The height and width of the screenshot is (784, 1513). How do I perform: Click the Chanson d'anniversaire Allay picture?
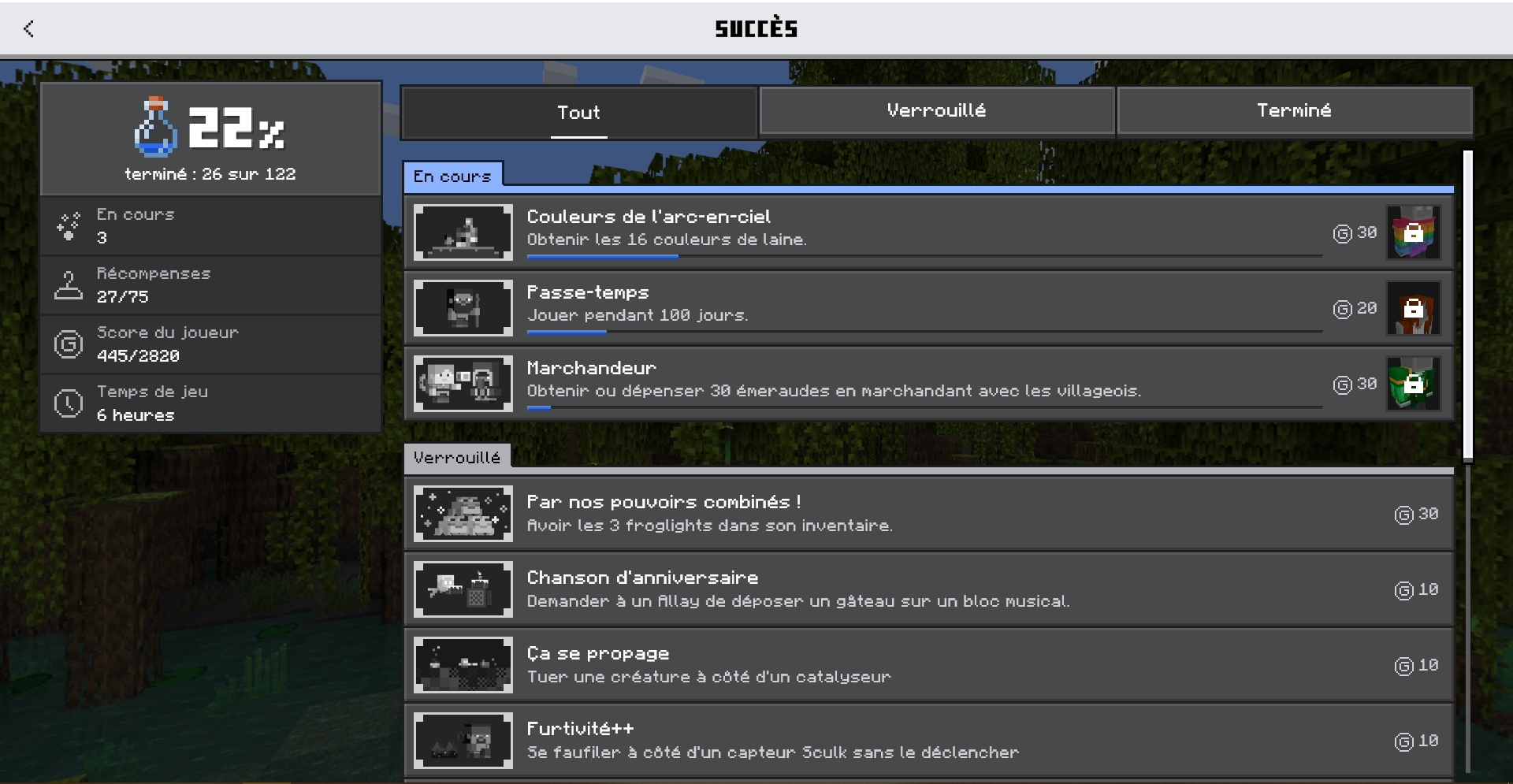point(463,589)
